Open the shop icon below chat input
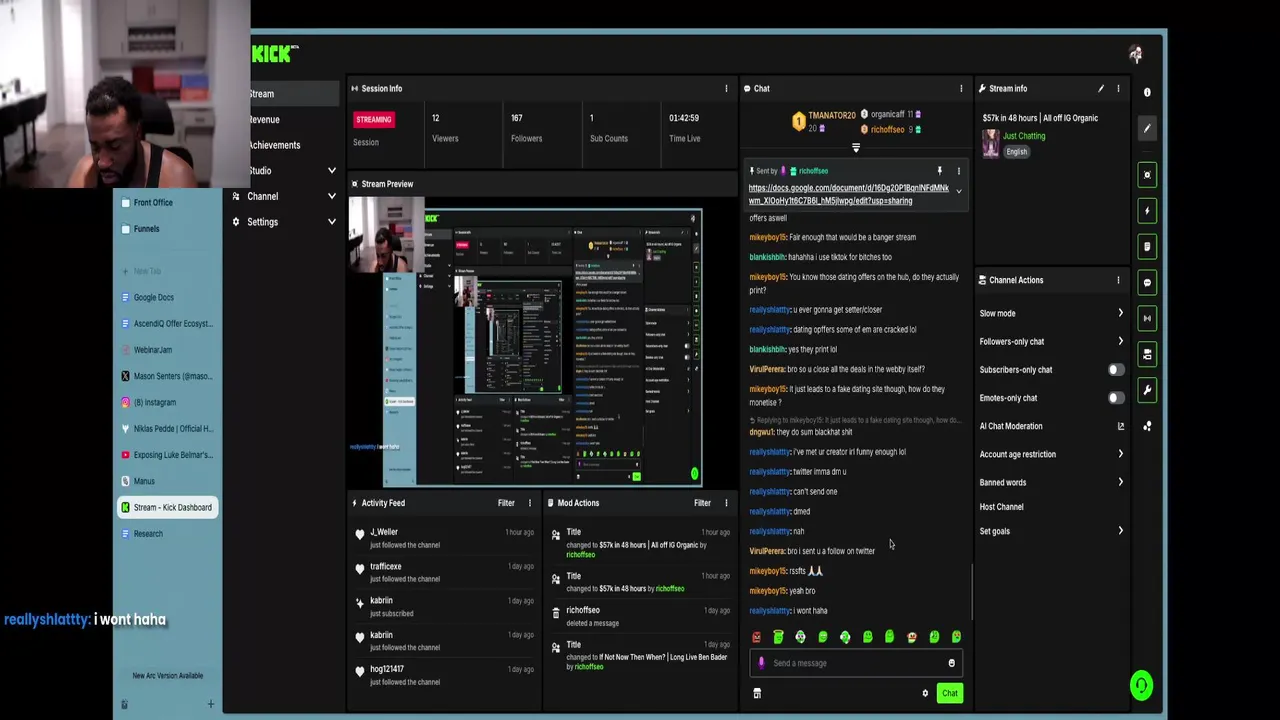Screen dimensions: 1280x720 coord(757,693)
